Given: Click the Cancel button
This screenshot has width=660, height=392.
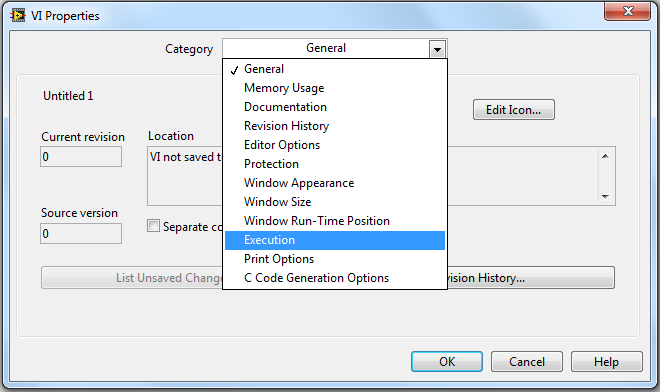Looking at the screenshot, I should [527, 362].
